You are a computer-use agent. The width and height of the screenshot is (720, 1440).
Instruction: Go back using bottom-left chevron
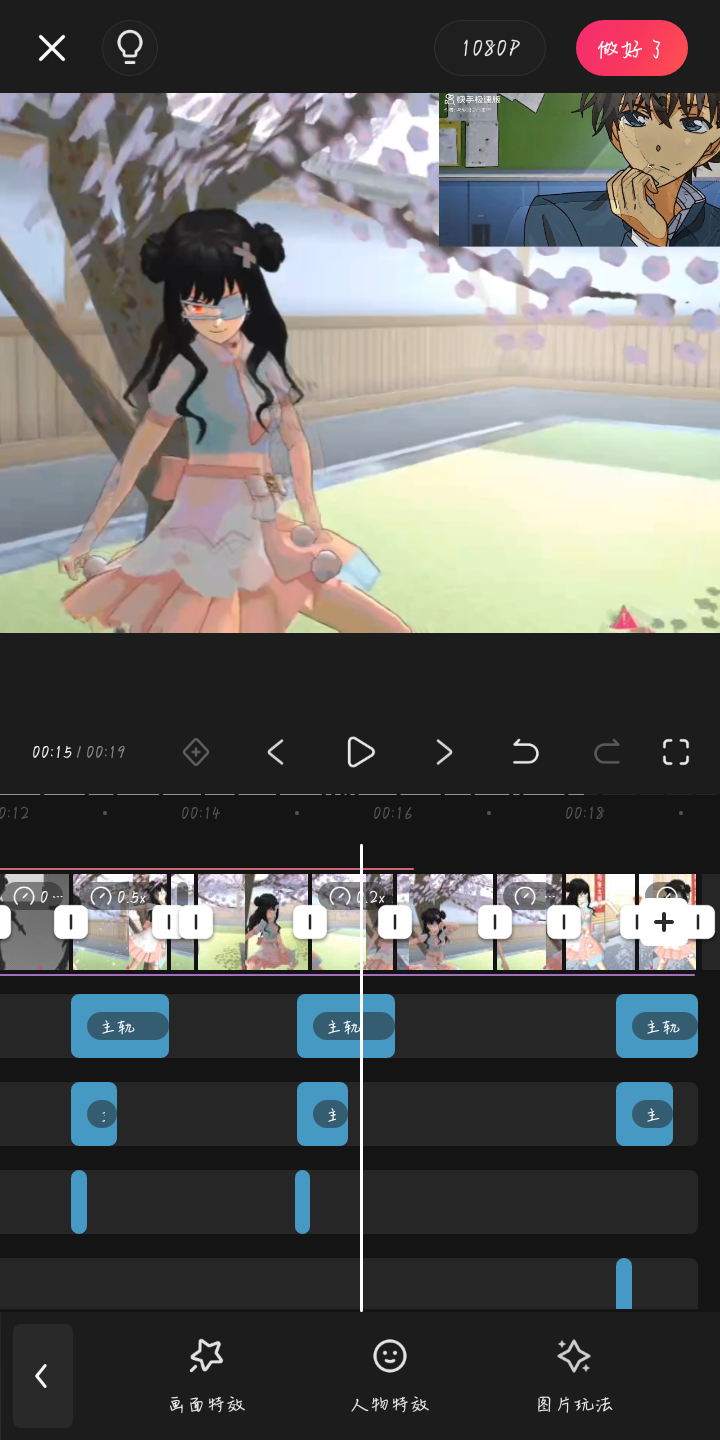coord(42,1376)
